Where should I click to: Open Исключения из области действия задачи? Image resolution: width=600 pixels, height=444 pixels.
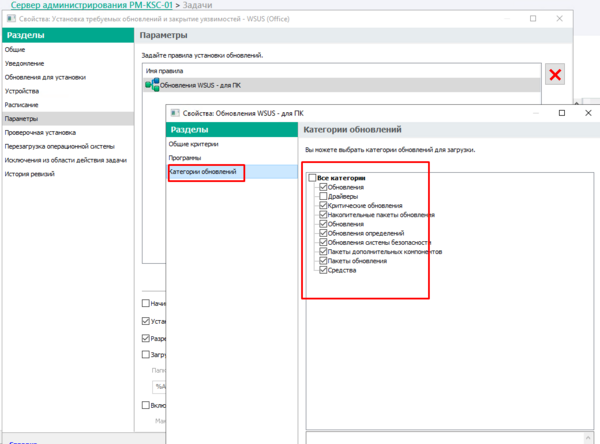[x=66, y=160]
